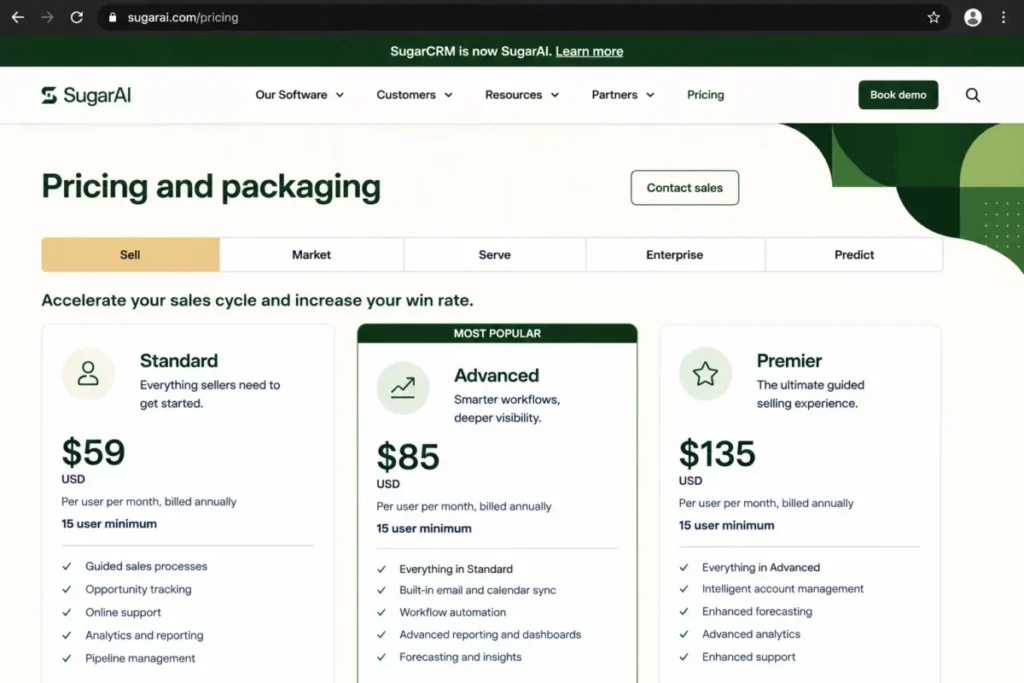Bookmark this page with the star icon
1024x683 pixels.
tap(934, 18)
